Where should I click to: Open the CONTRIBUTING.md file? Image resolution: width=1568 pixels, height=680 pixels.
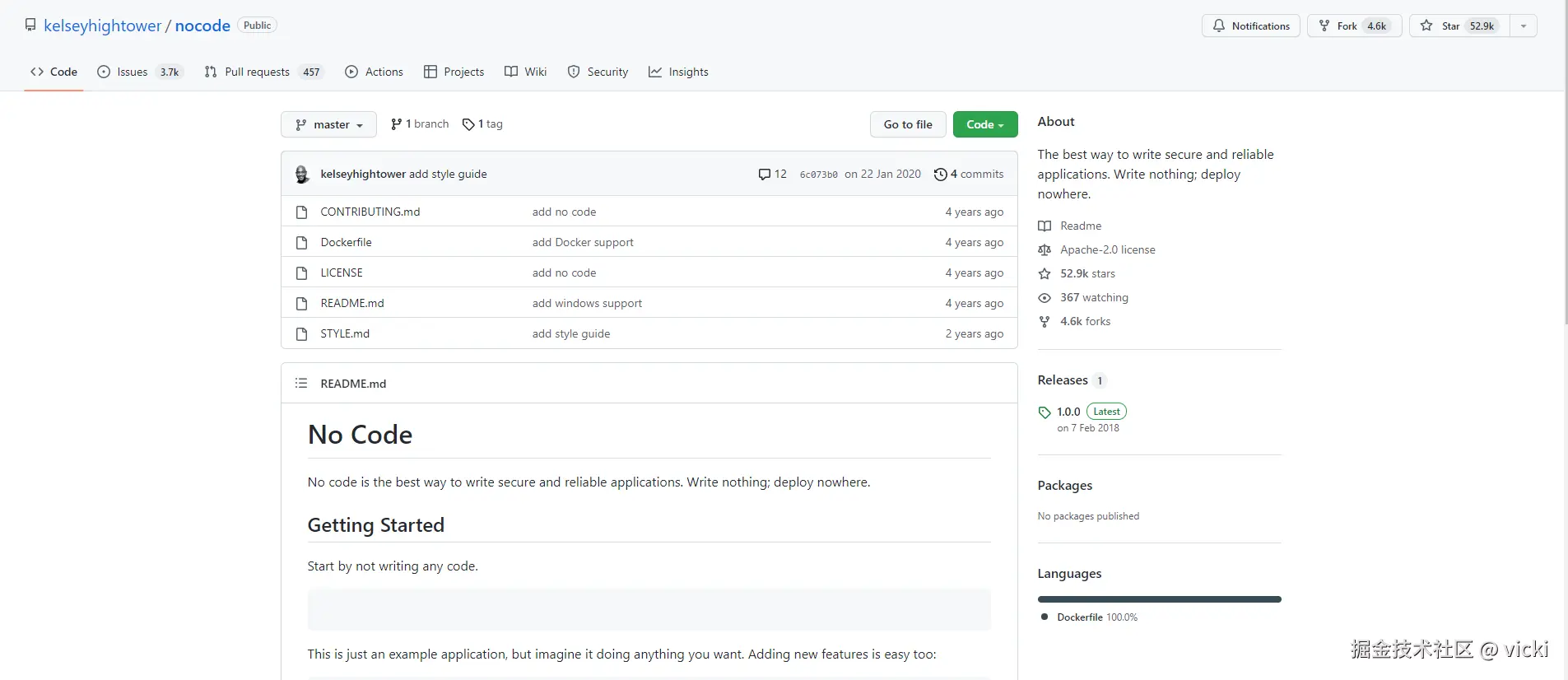click(370, 212)
